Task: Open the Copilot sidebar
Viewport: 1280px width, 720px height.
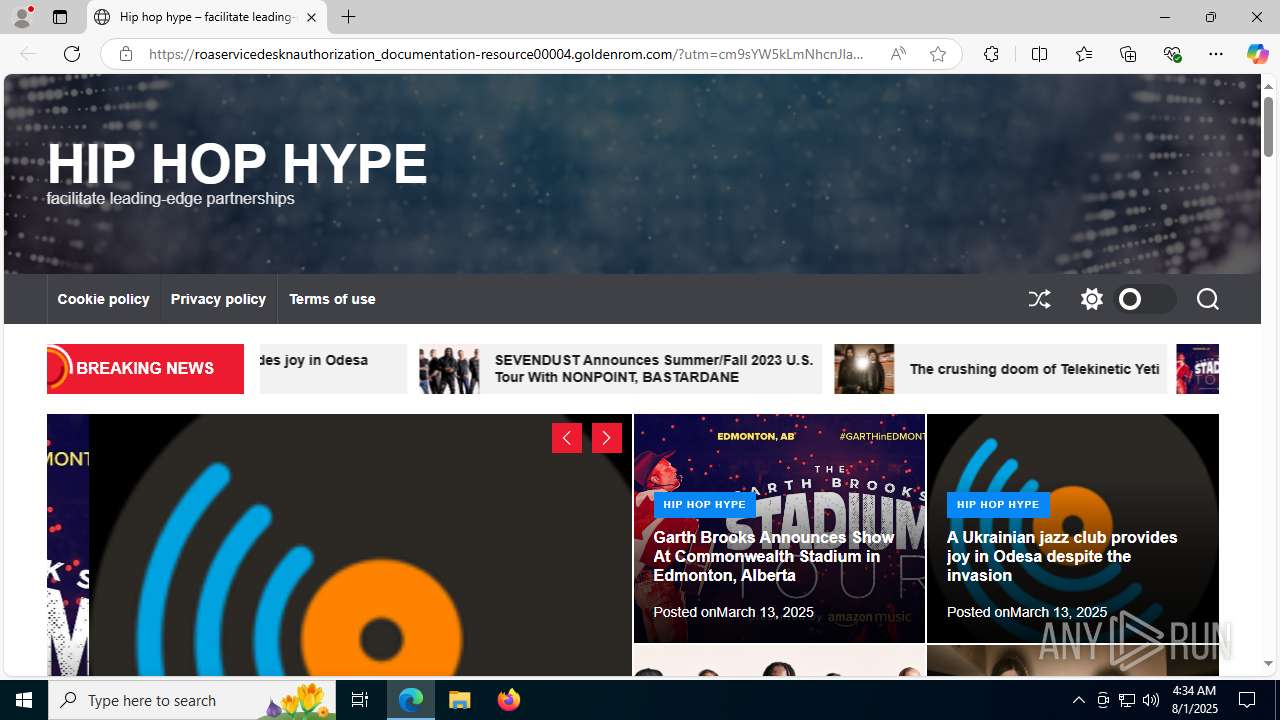Action: click(1258, 54)
